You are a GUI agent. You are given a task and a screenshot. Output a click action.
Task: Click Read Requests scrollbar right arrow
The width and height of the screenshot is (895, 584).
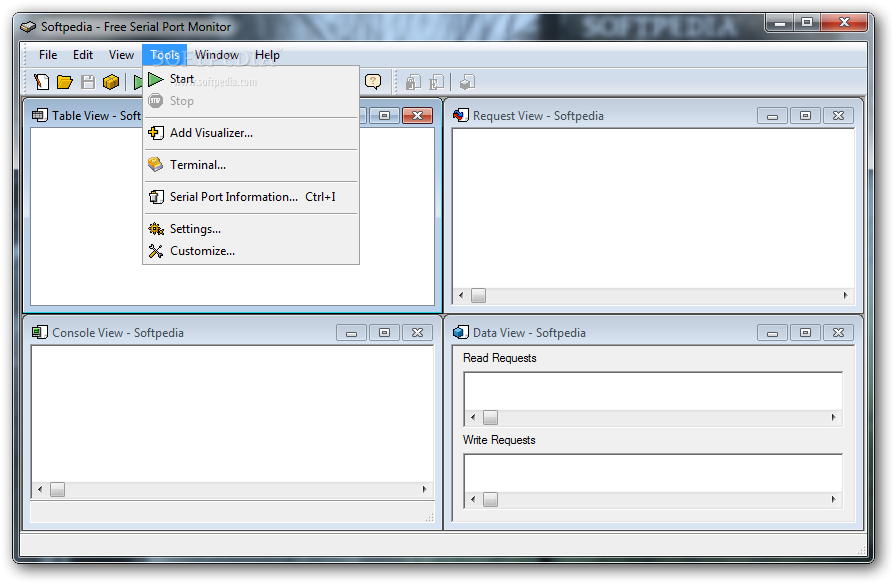(x=833, y=417)
